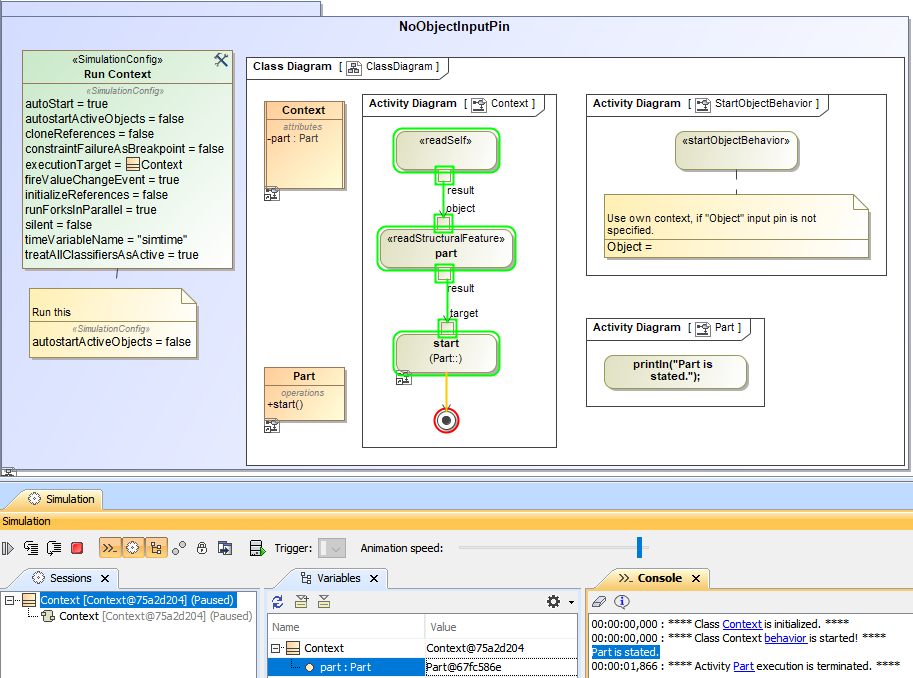Stop the simulation with red square
Viewport: 913px width, 678px height.
coord(77,548)
